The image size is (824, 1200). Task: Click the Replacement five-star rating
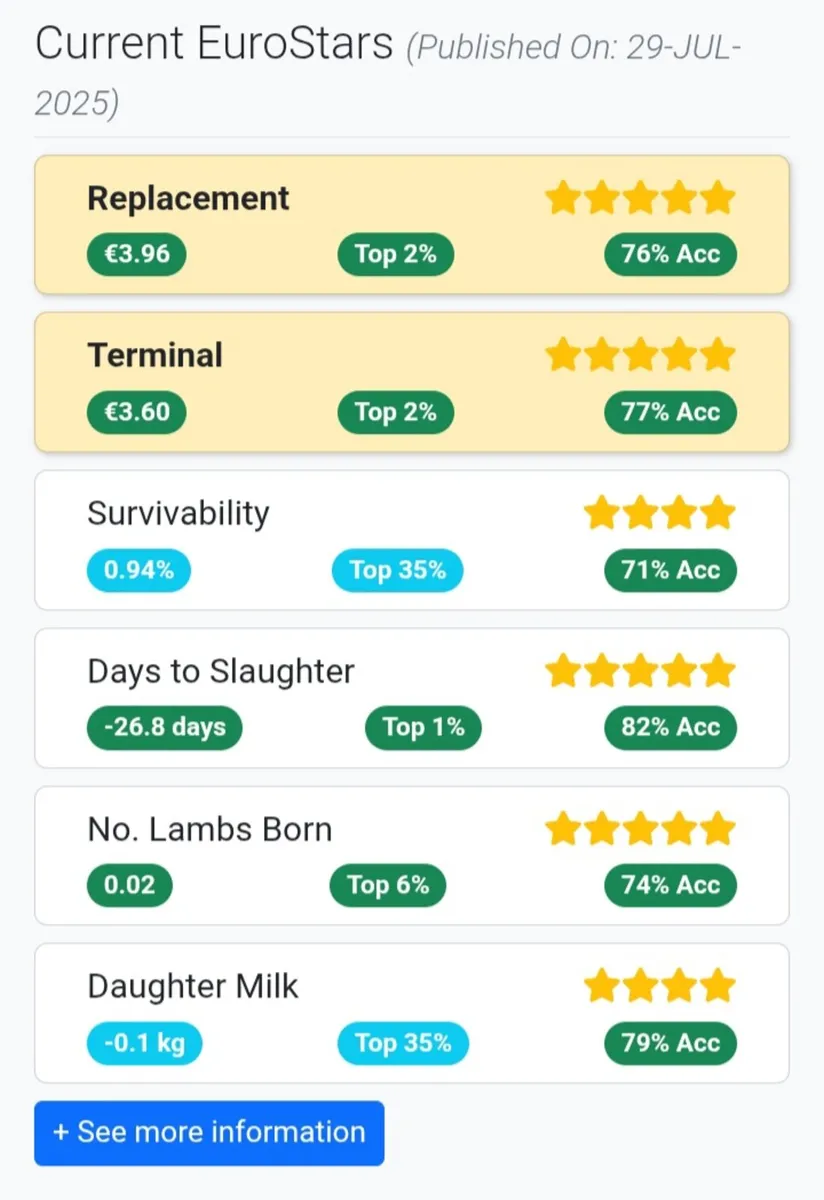640,198
